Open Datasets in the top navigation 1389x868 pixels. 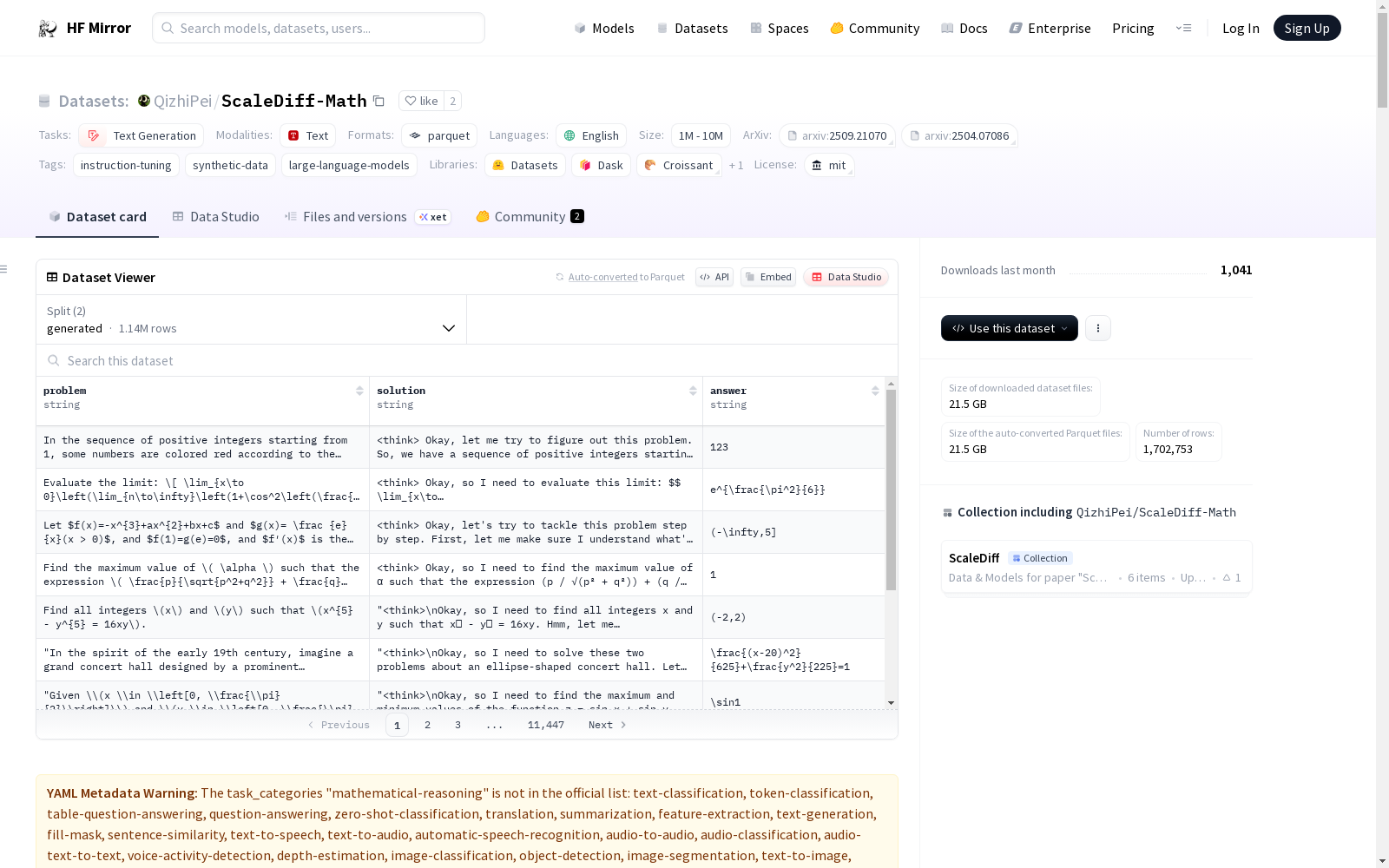pyautogui.click(x=692, y=28)
